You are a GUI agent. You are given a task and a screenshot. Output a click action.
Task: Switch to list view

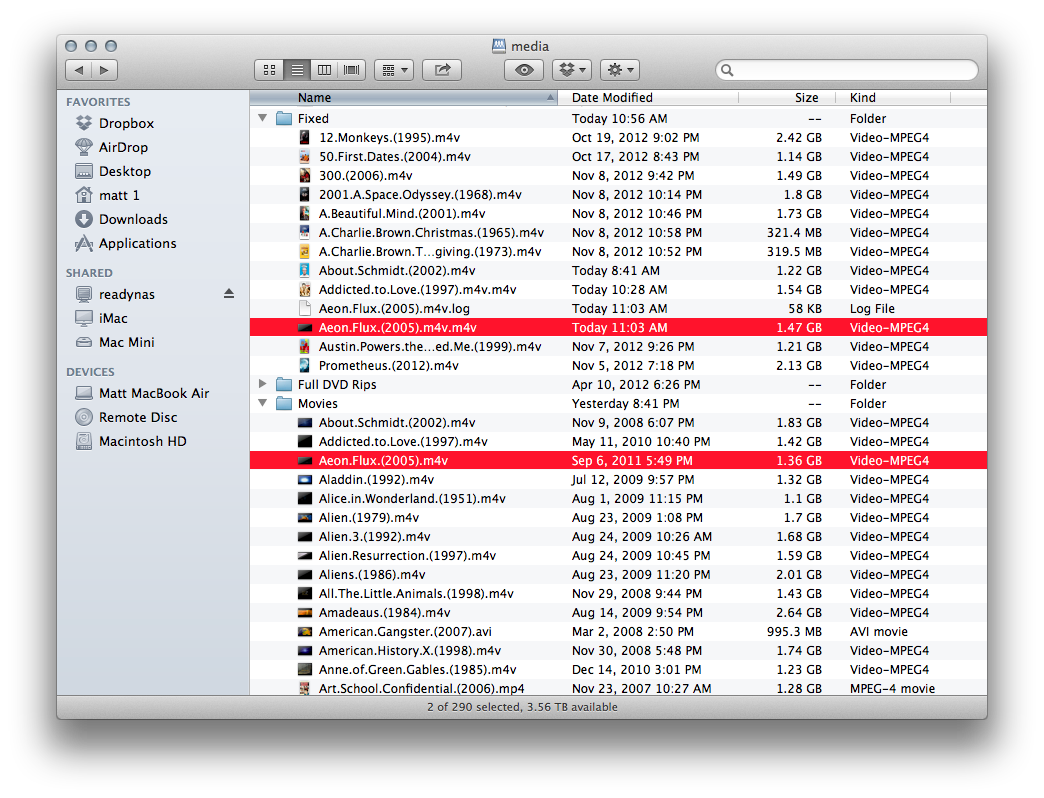tap(297, 70)
